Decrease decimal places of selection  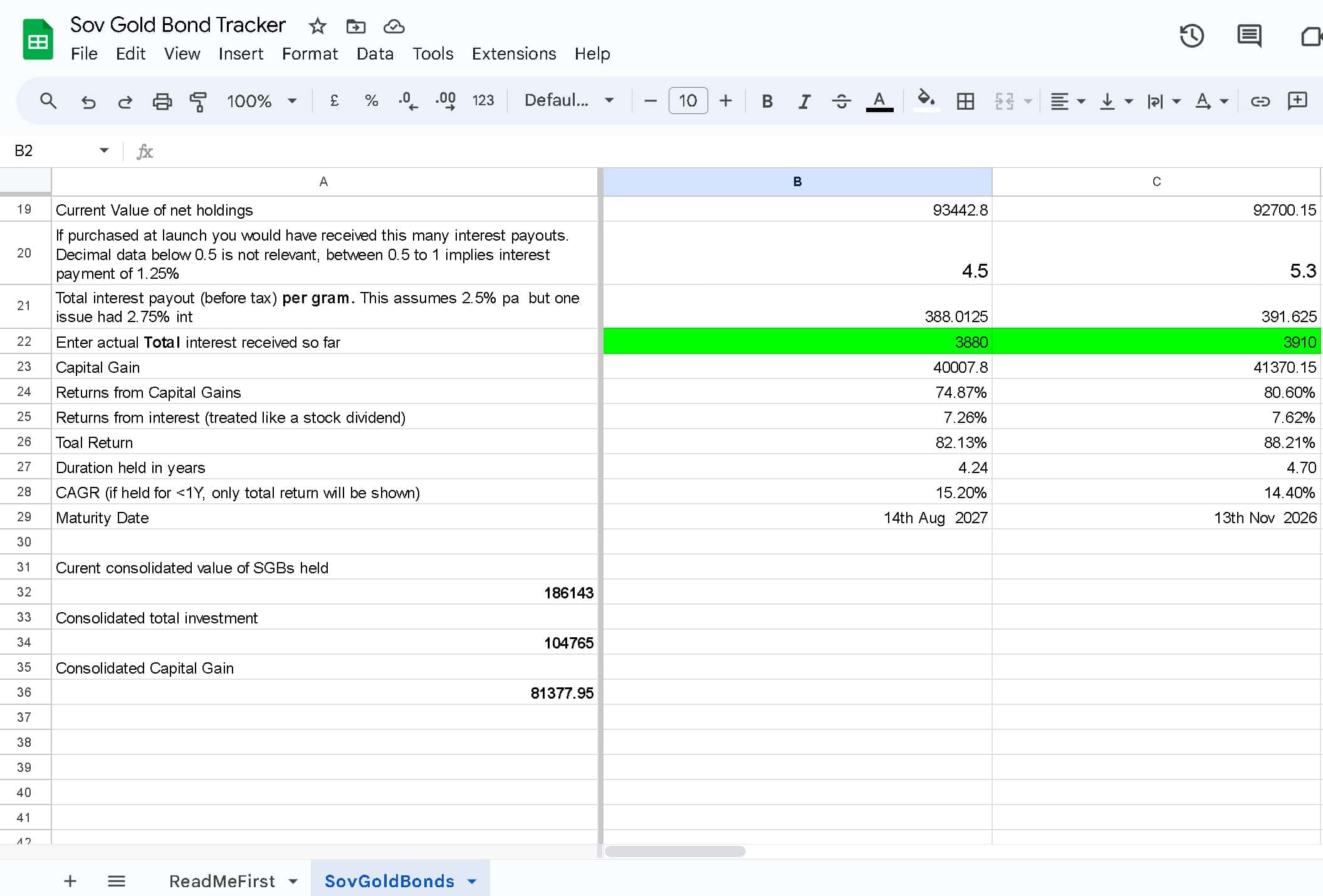tap(407, 101)
